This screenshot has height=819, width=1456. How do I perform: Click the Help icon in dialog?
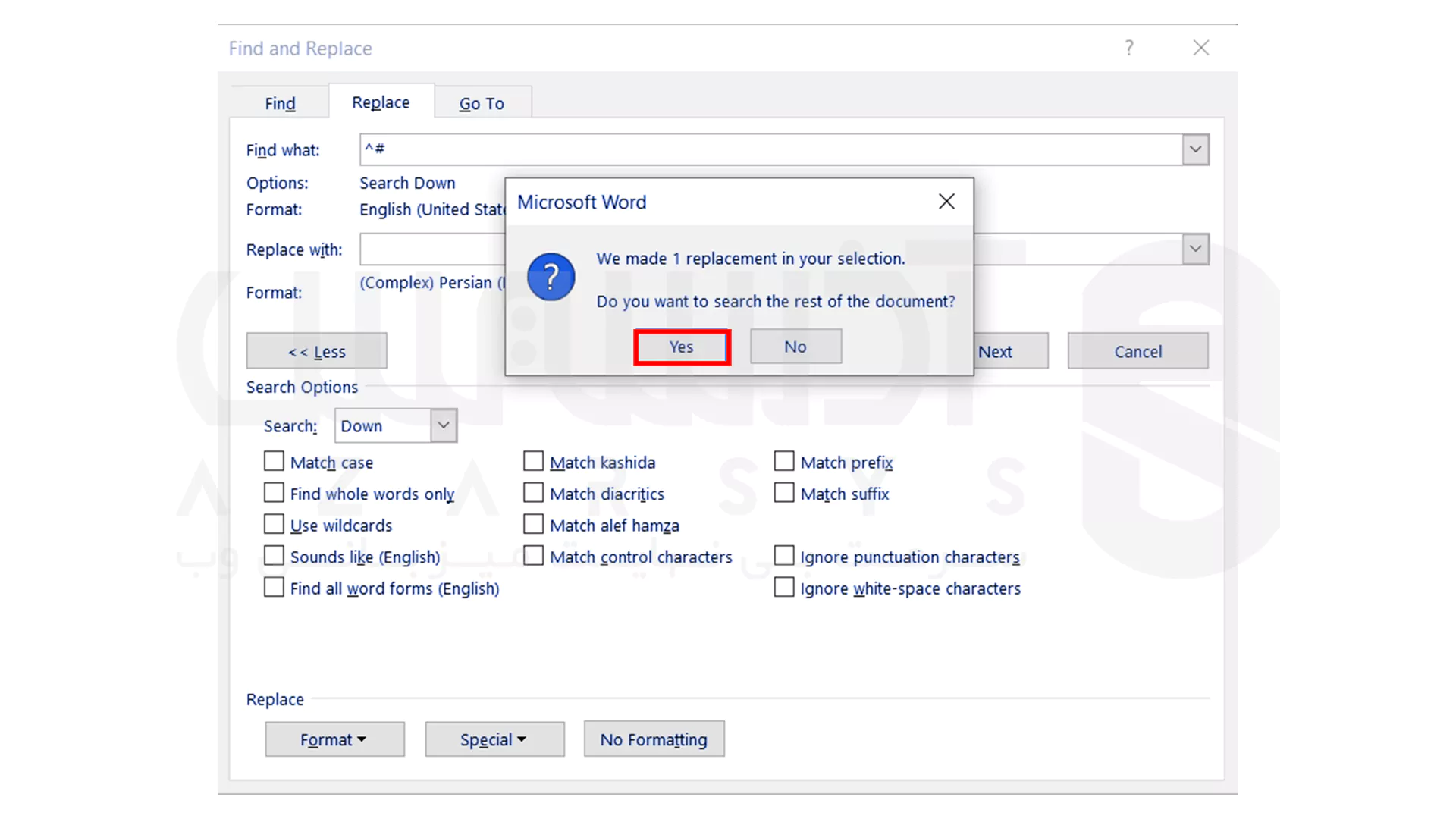coord(1129,47)
